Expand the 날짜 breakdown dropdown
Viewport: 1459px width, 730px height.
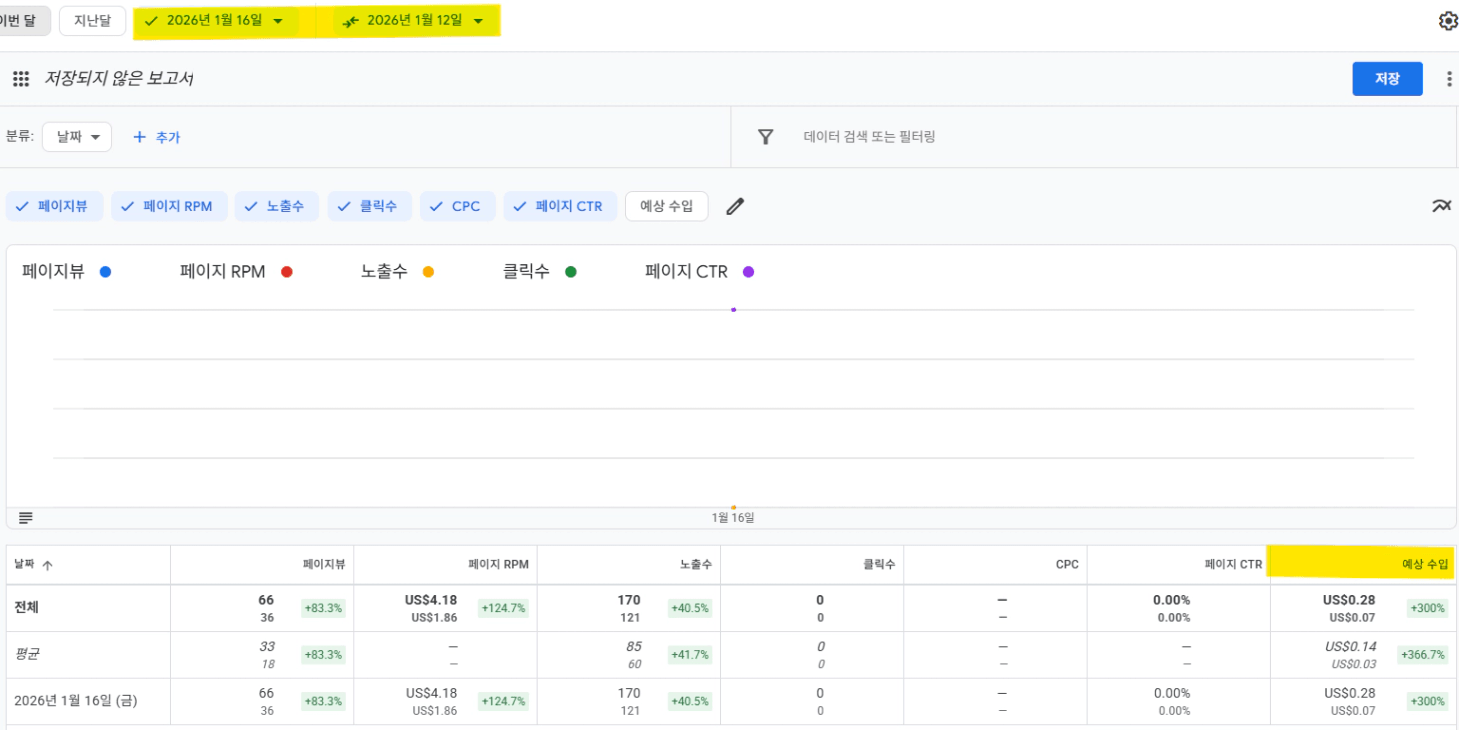tap(77, 137)
